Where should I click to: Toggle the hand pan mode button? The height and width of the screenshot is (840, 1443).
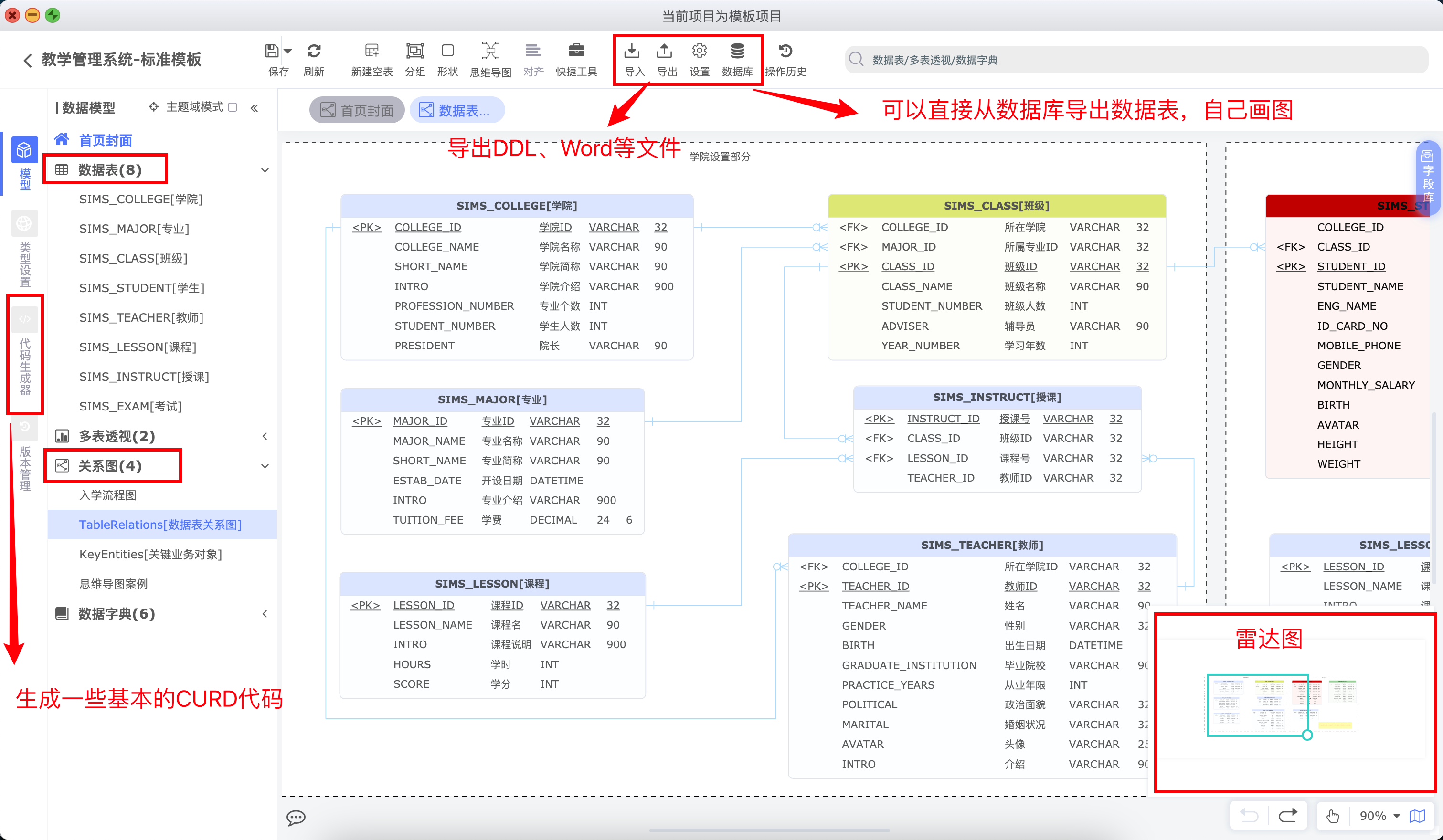click(x=1333, y=816)
